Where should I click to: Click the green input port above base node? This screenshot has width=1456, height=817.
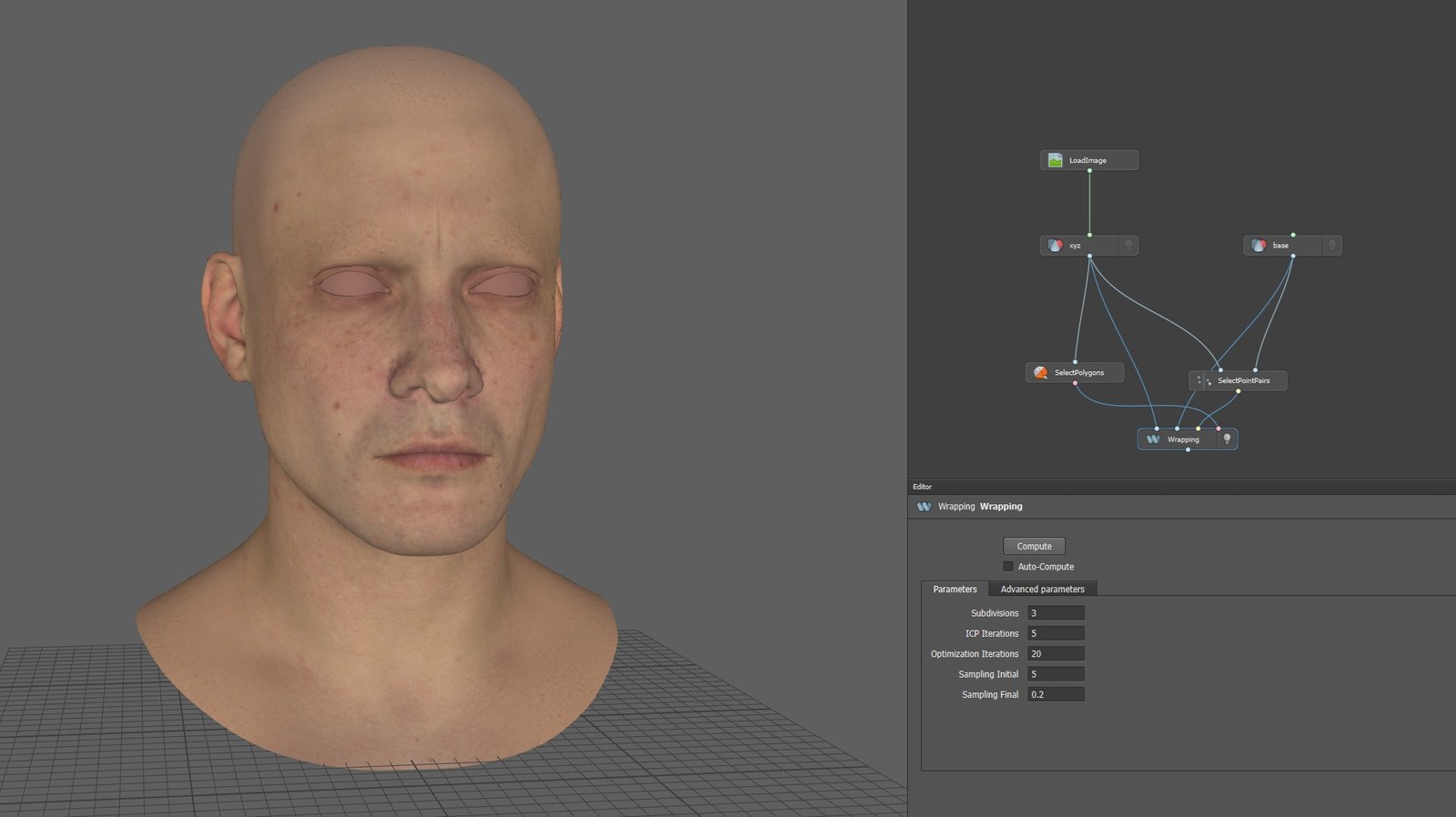pyautogui.click(x=1293, y=235)
